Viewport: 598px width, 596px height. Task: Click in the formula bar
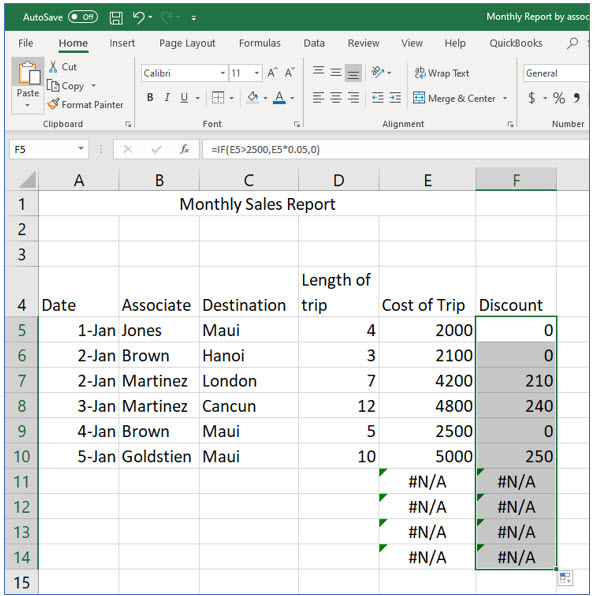tap(396, 149)
